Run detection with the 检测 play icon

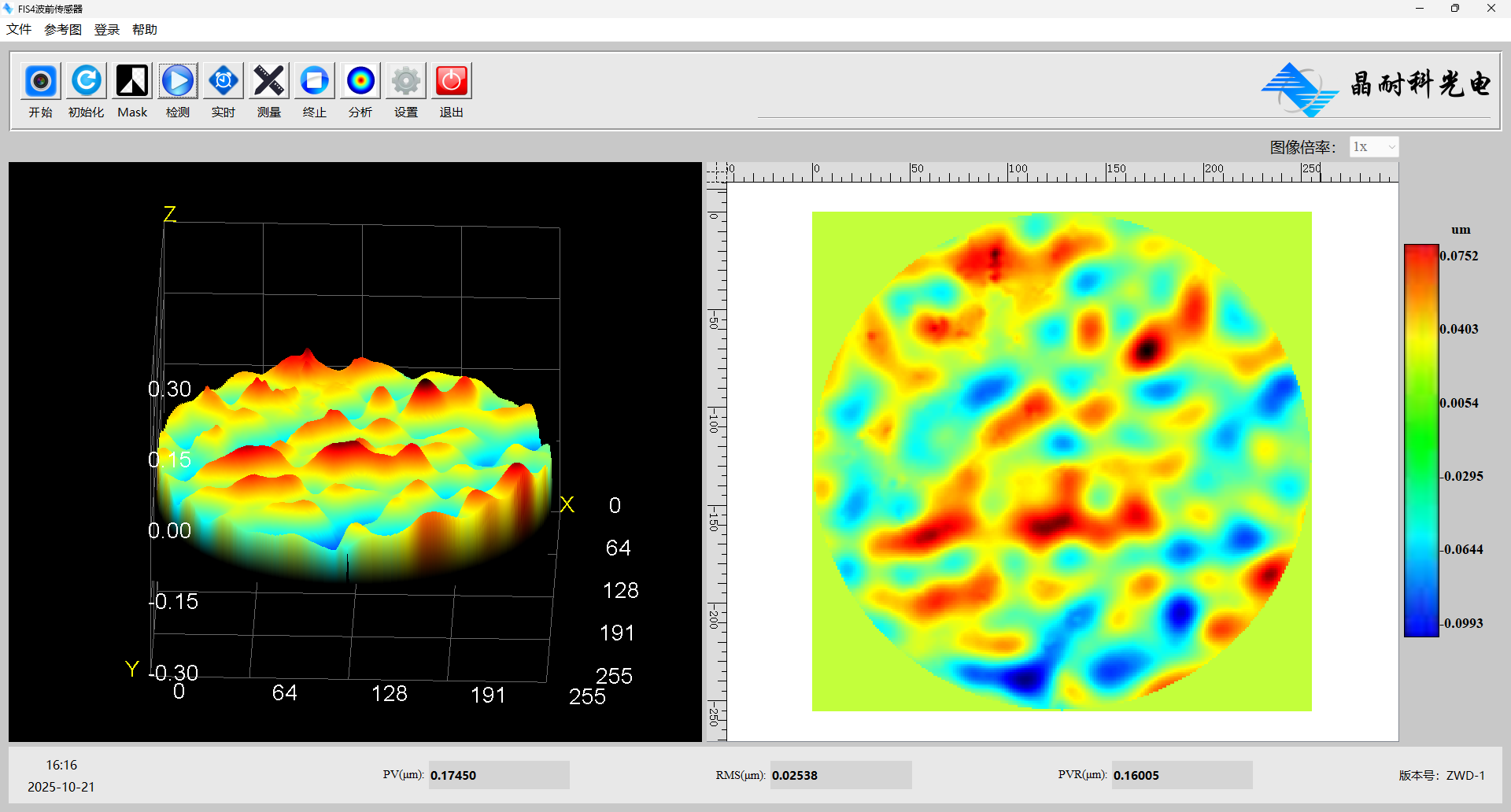click(178, 81)
